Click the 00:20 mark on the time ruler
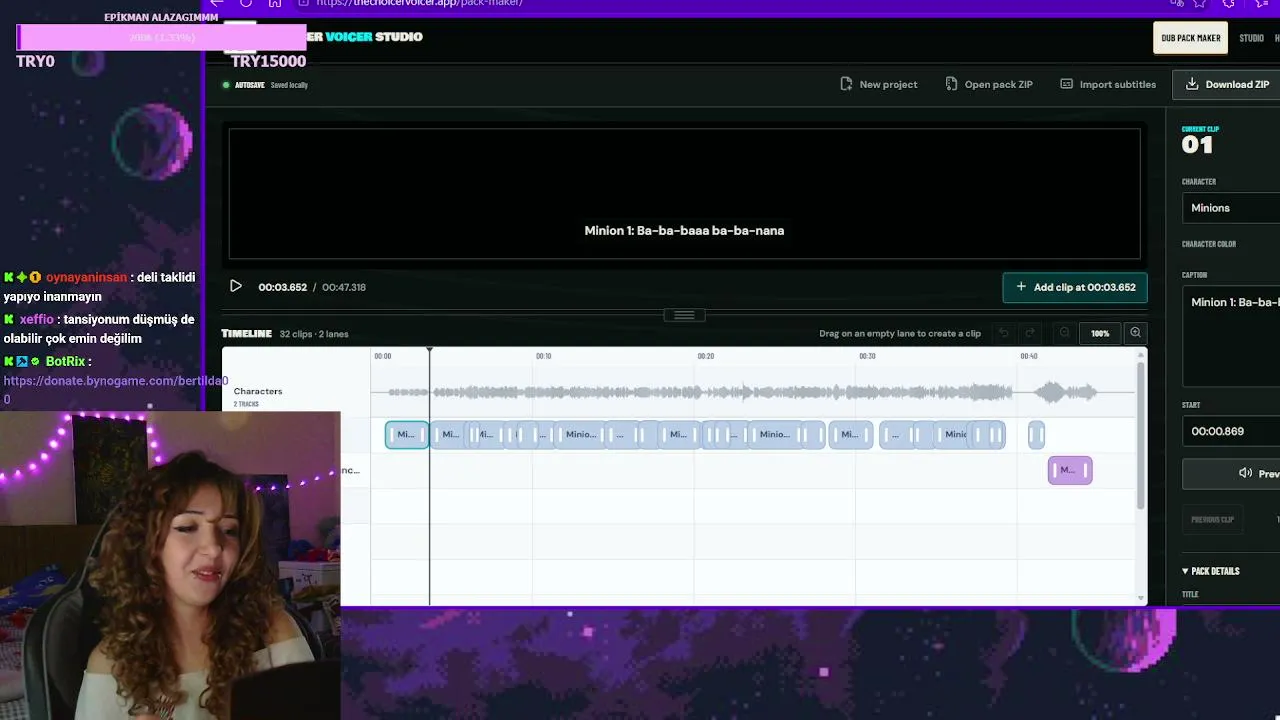The height and width of the screenshot is (720, 1280). 706,356
